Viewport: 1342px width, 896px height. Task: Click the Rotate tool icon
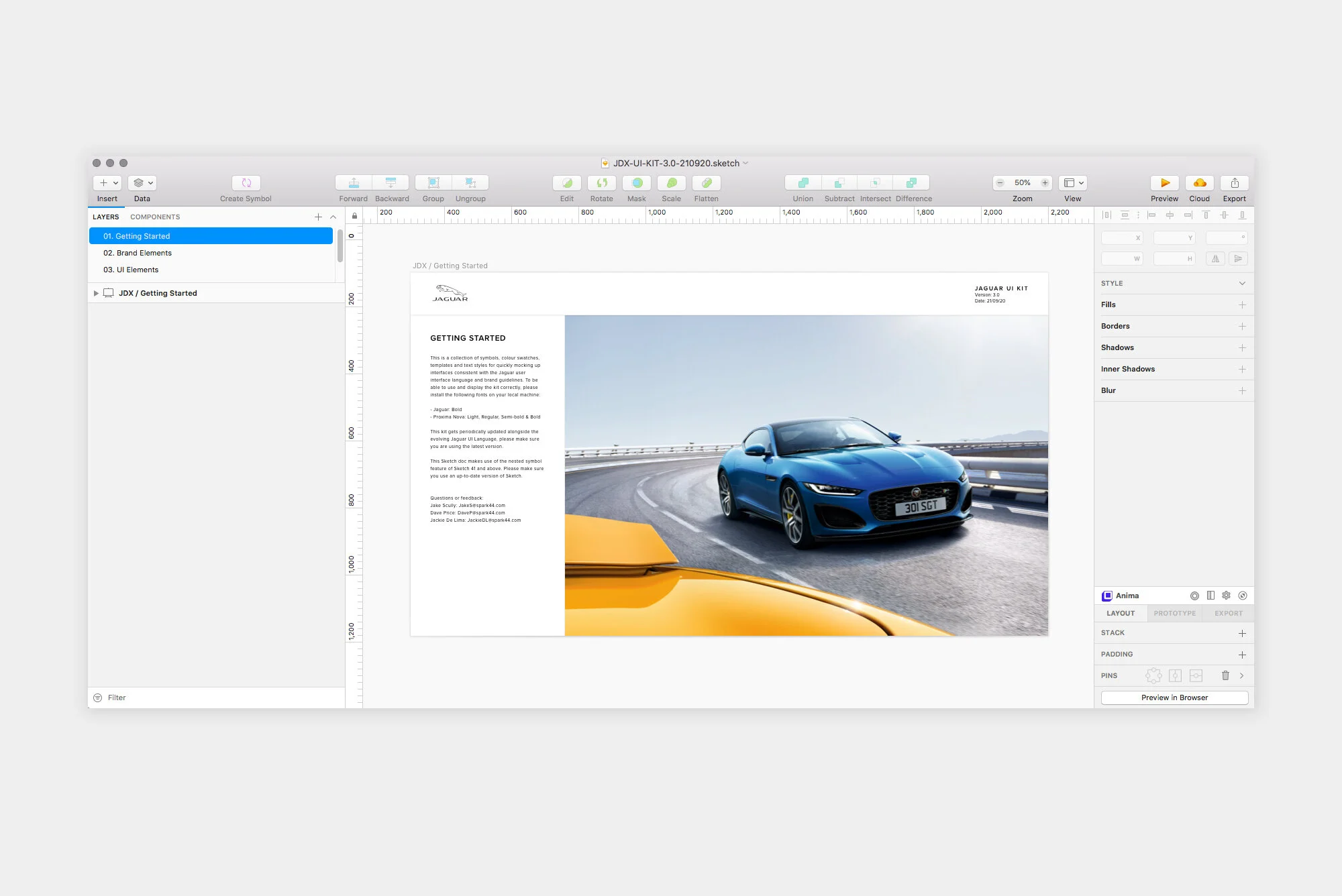[x=602, y=183]
